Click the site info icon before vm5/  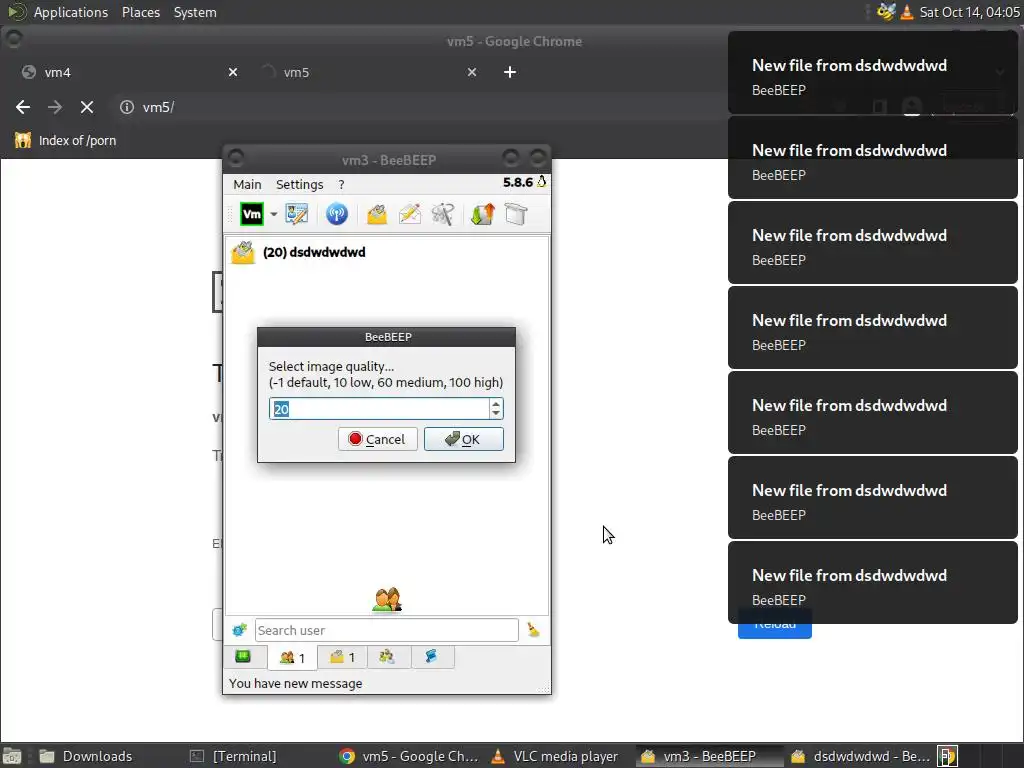127,107
